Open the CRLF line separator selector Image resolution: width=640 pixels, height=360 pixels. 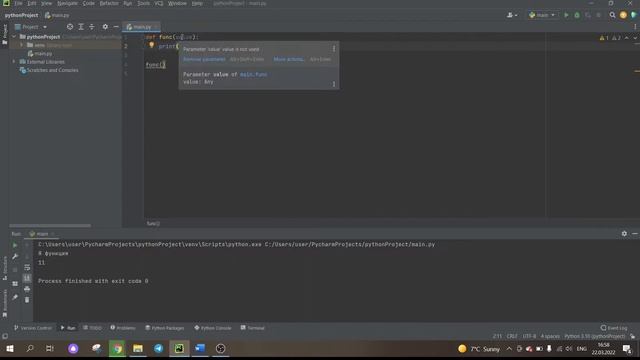512,336
